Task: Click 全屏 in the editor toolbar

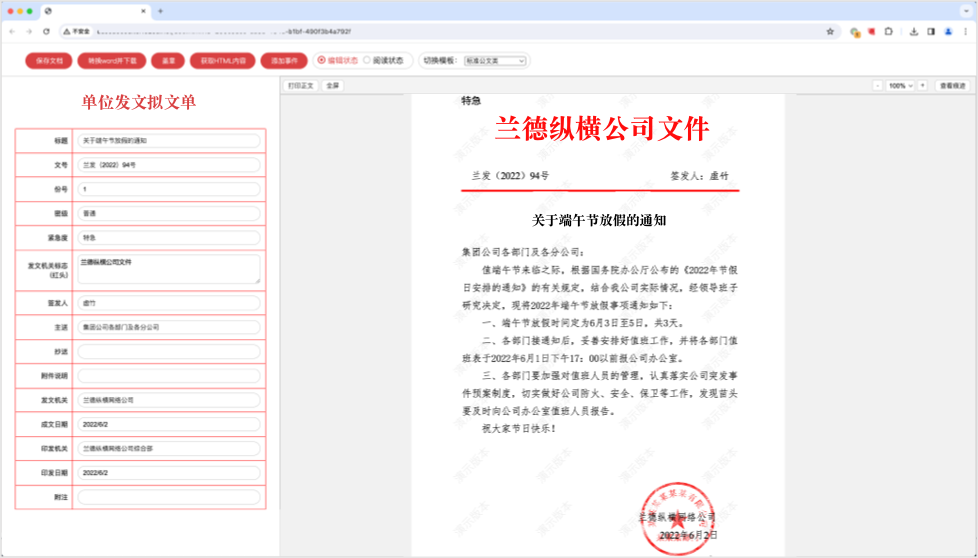Action: (332, 86)
